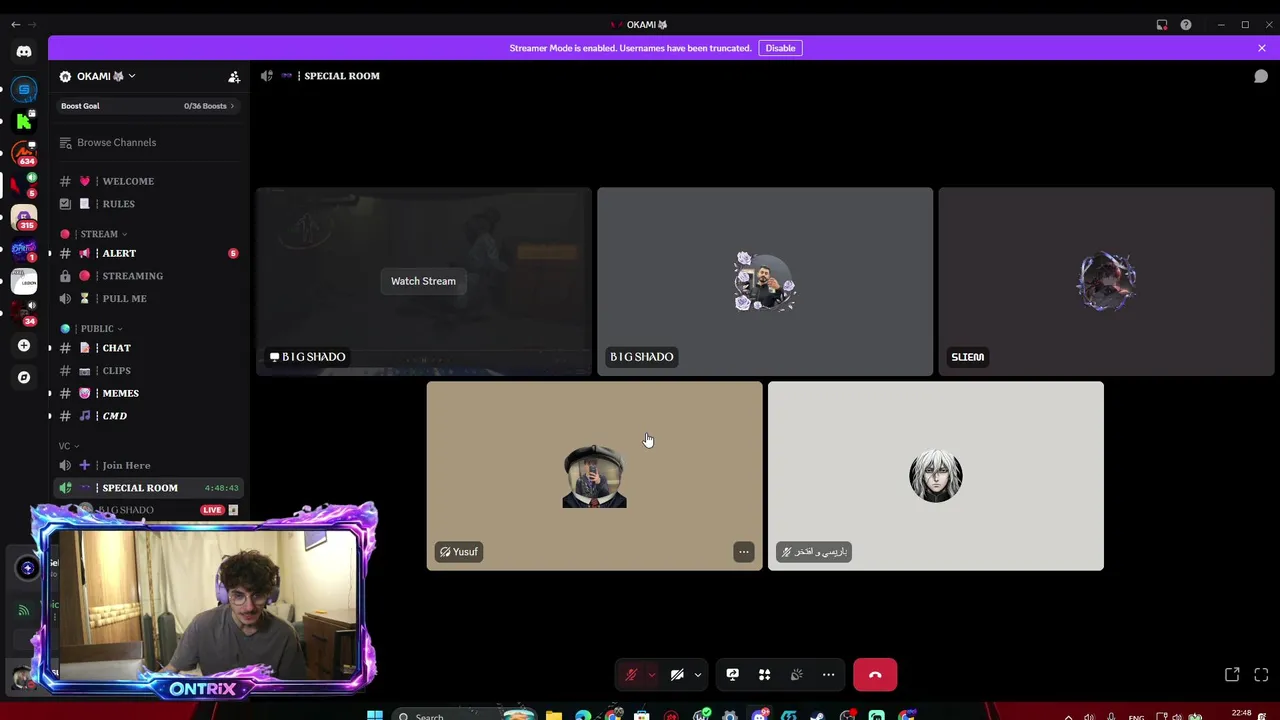
Task: Open the WELCOME channel
Action: click(148, 181)
